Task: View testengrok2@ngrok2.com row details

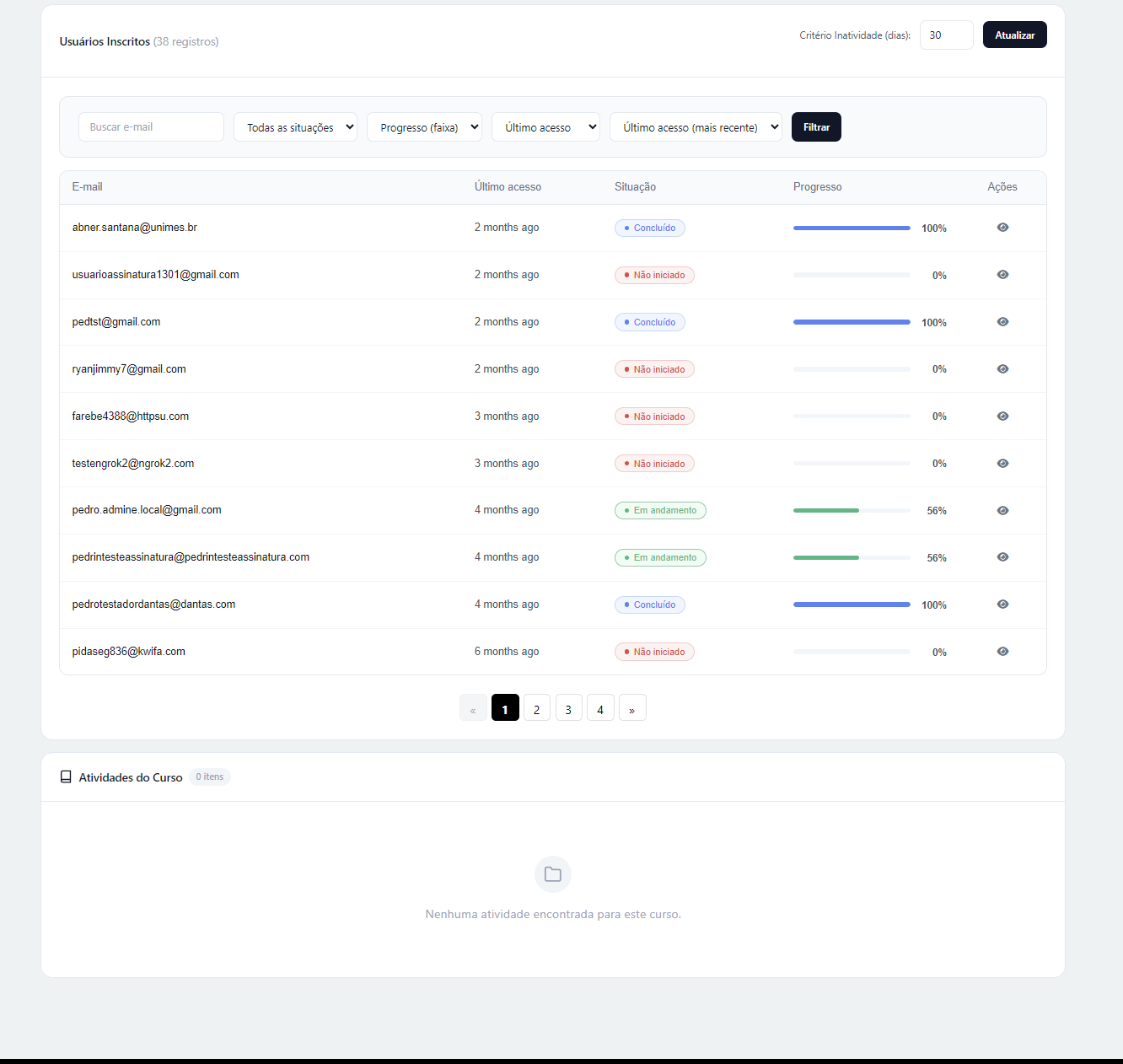Action: 1002,464
